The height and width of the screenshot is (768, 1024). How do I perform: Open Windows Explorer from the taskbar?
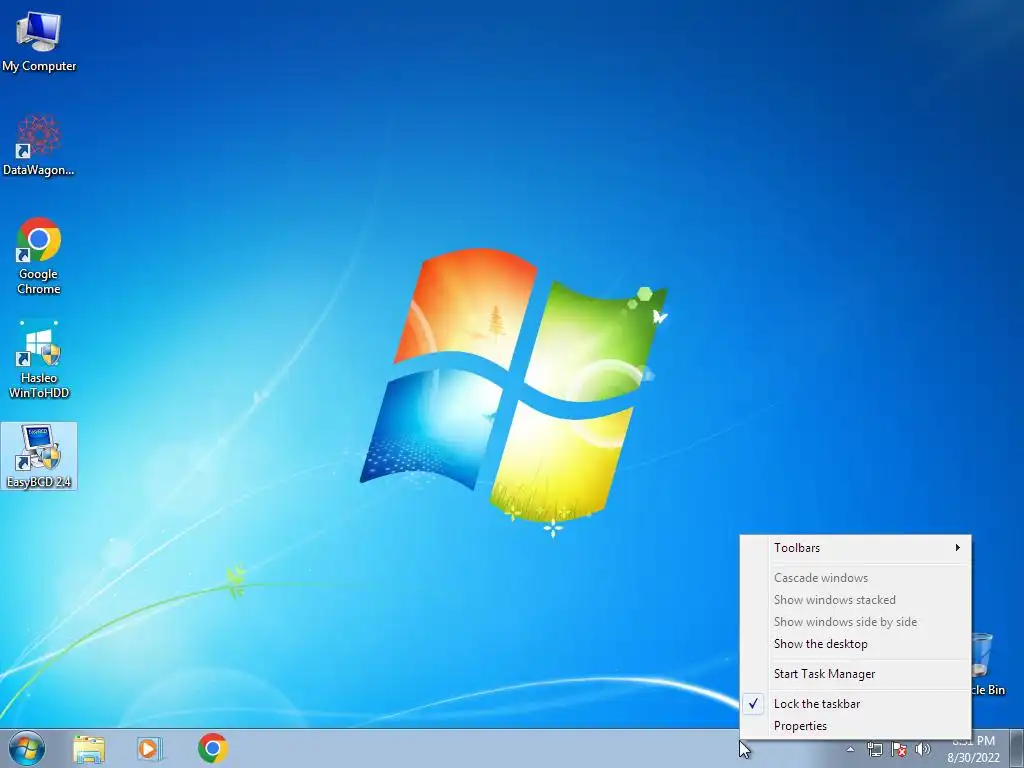pyautogui.click(x=89, y=748)
